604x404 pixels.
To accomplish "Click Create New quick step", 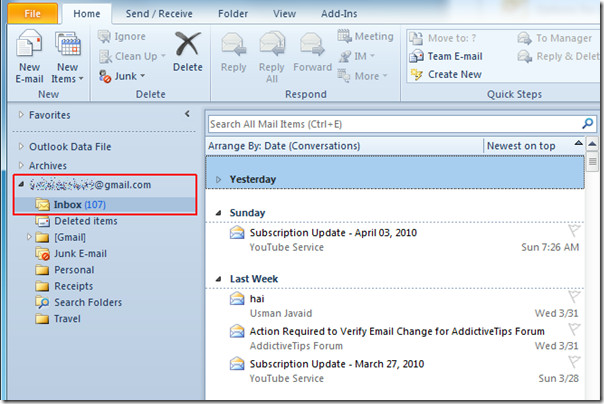I will 446,74.
